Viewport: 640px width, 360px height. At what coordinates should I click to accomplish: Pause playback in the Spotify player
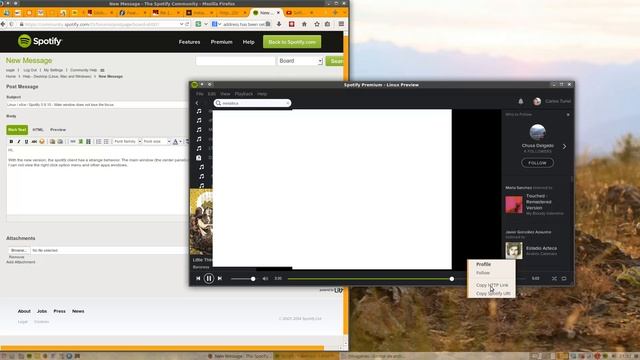(x=209, y=278)
